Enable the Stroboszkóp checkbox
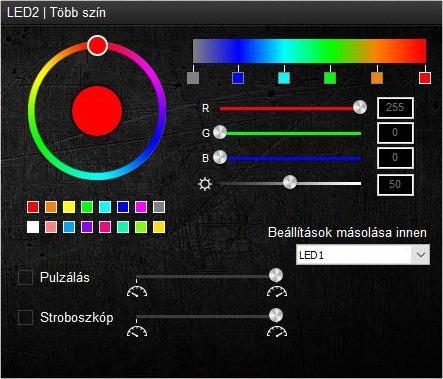 click(25, 317)
